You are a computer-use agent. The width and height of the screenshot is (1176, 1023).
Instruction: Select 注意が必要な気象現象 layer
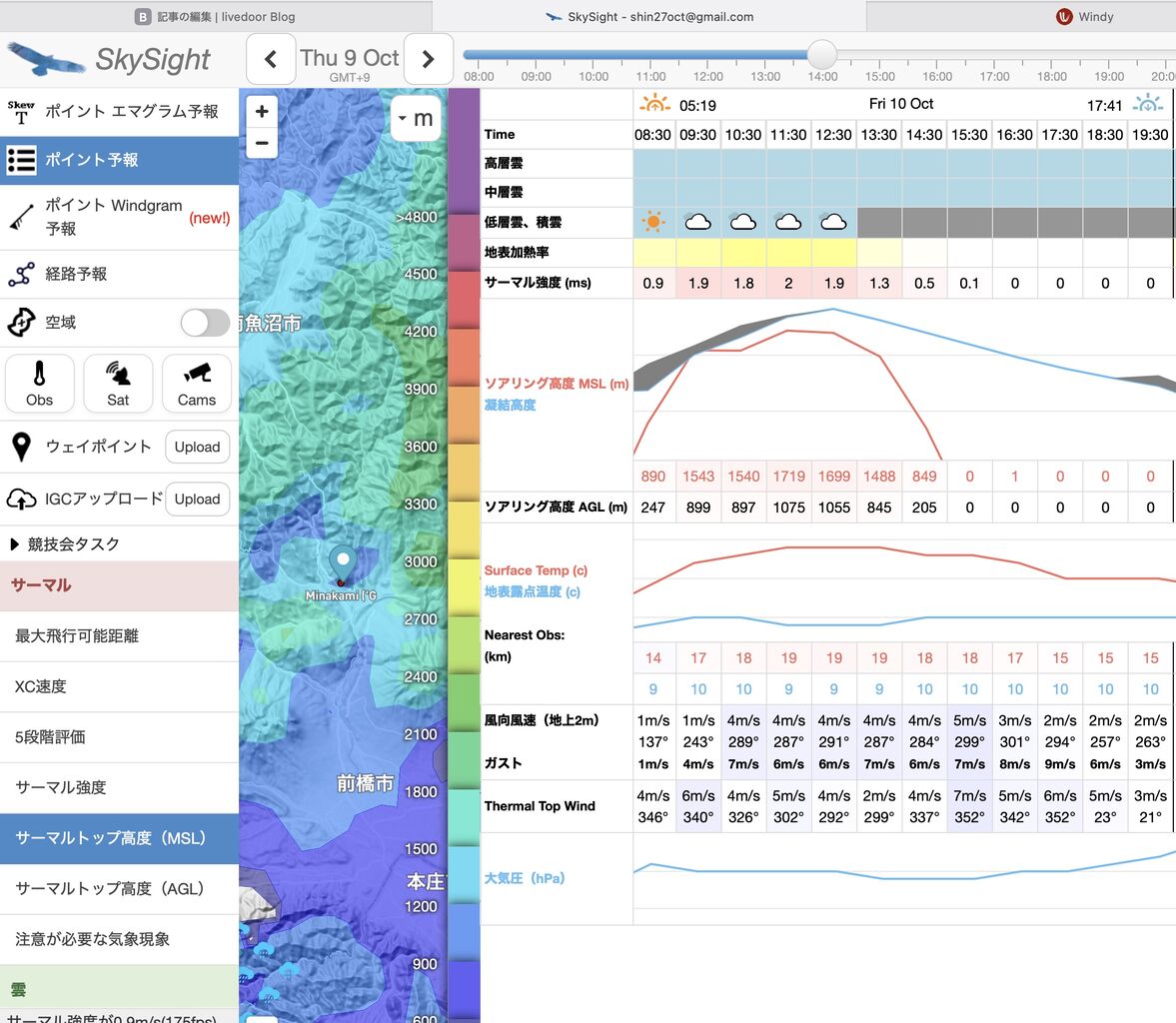(119, 939)
